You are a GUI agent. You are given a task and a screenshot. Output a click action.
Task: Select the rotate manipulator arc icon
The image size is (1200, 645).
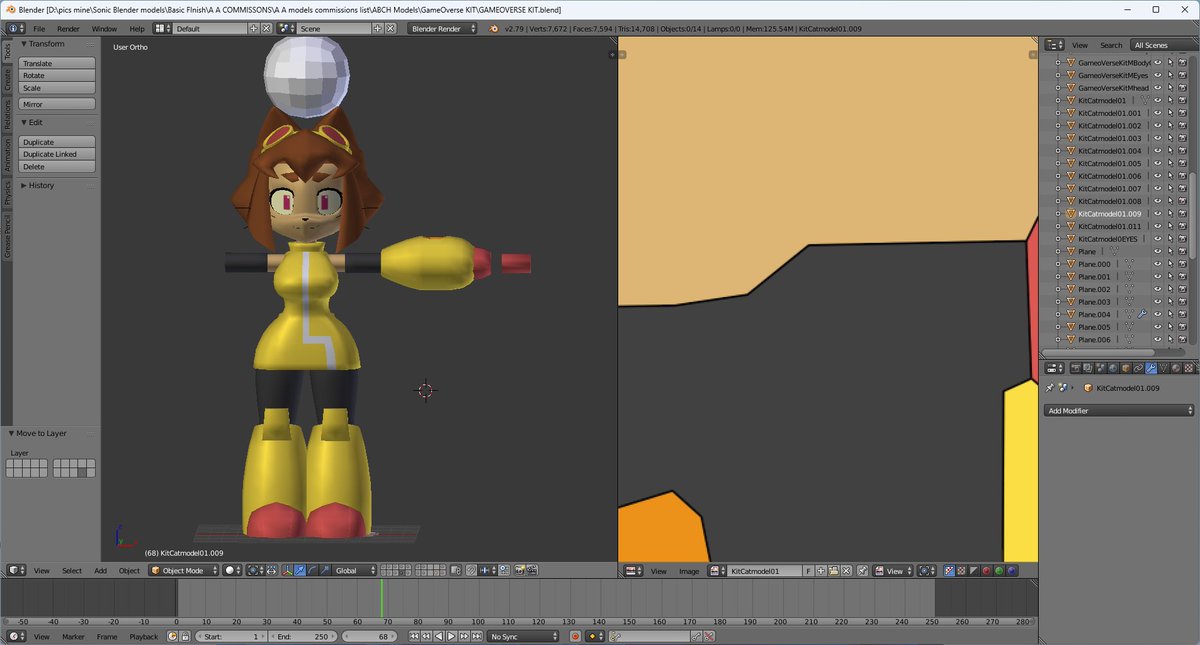pyautogui.click(x=312, y=570)
